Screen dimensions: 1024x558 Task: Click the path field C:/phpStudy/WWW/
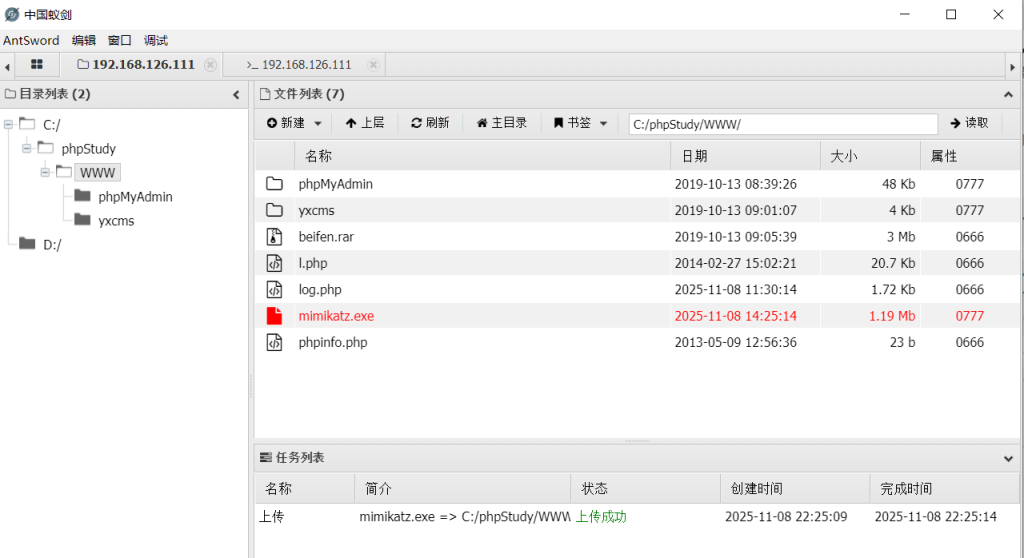(782, 124)
